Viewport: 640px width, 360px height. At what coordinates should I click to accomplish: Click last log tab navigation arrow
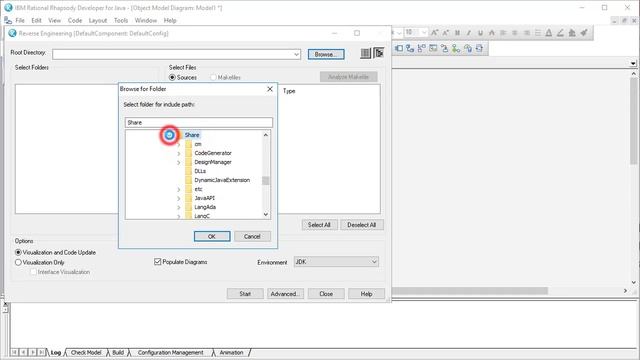click(x=42, y=352)
